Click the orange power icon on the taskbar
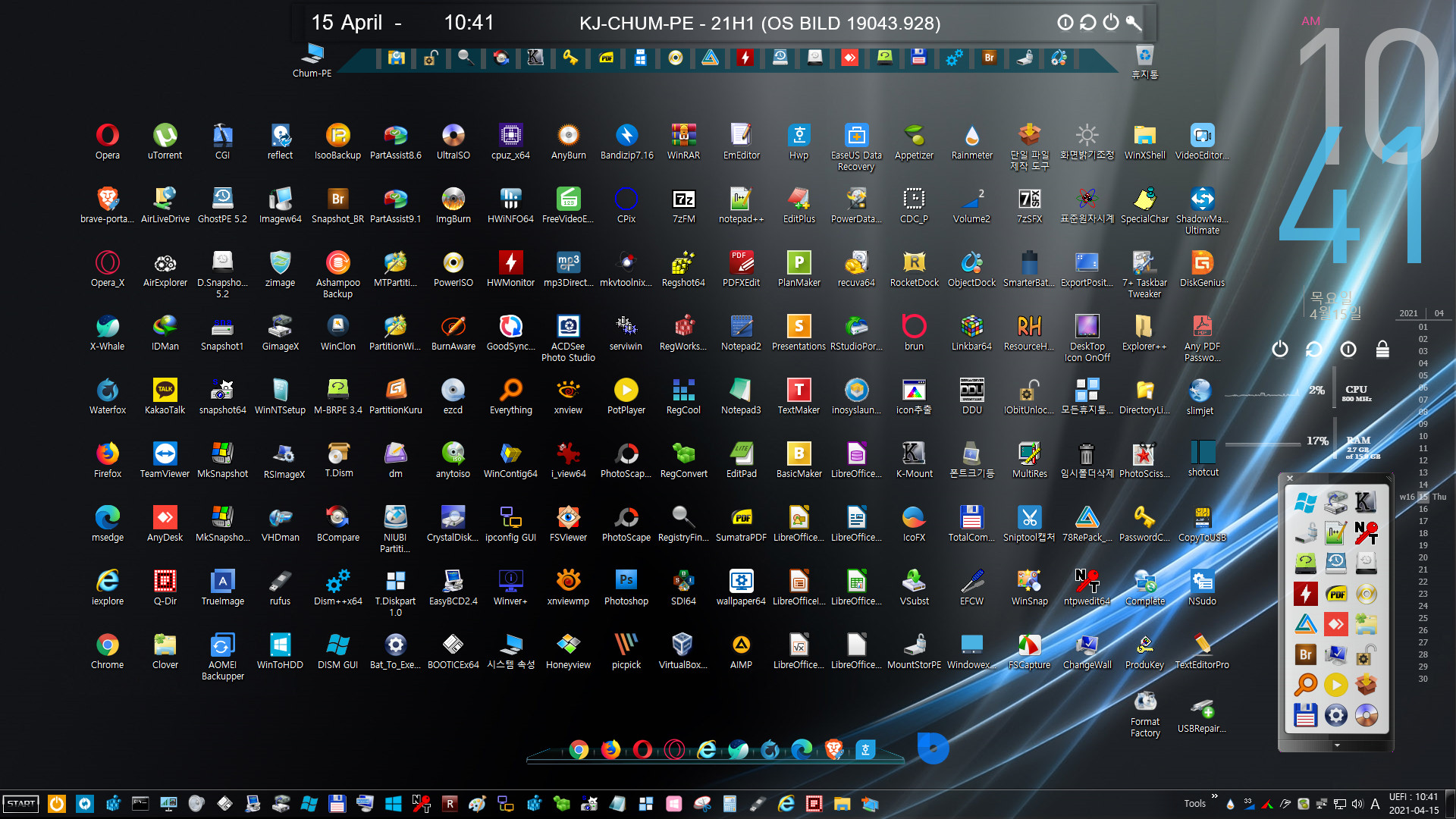Screen dimensions: 1456x819 pyautogui.click(x=56, y=804)
